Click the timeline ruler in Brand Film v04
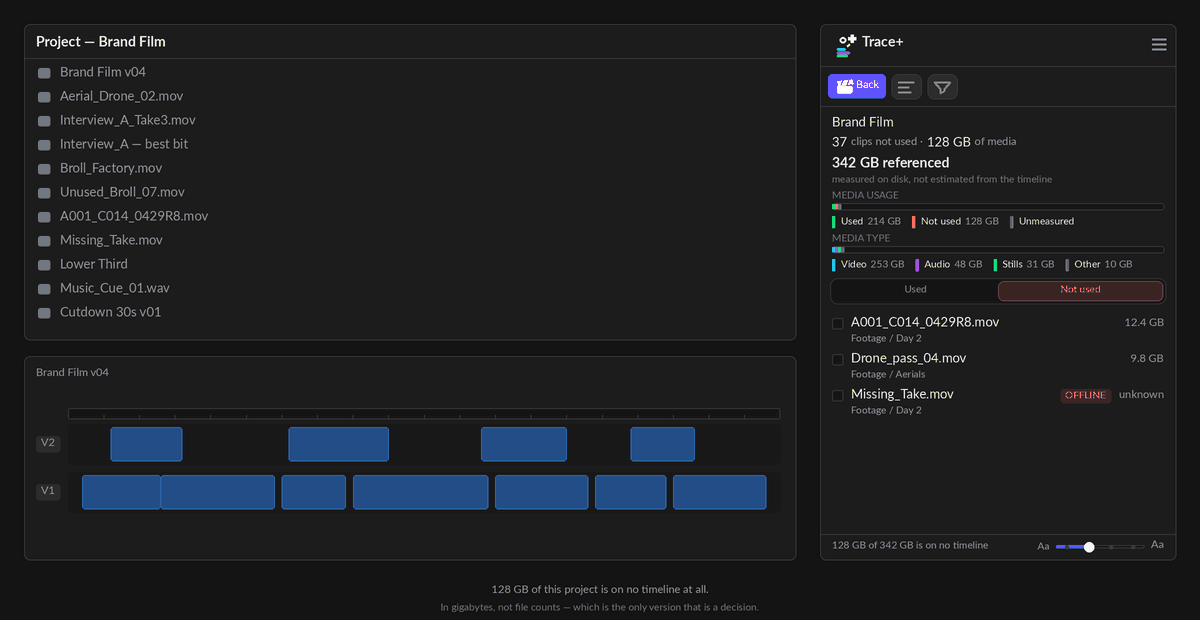This screenshot has width=1200, height=620. 424,413
